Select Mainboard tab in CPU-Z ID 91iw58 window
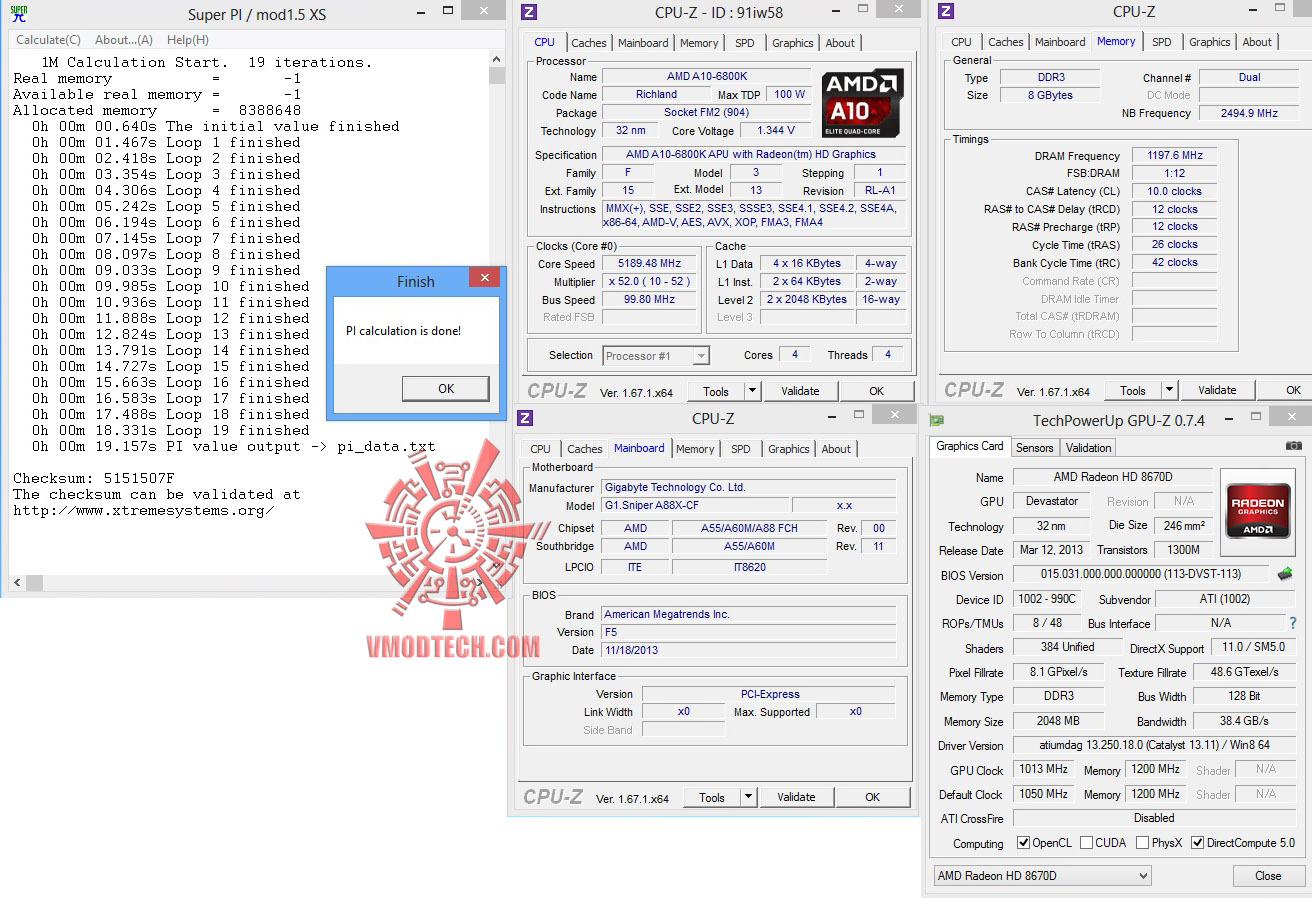The height and width of the screenshot is (898, 1312). 643,43
